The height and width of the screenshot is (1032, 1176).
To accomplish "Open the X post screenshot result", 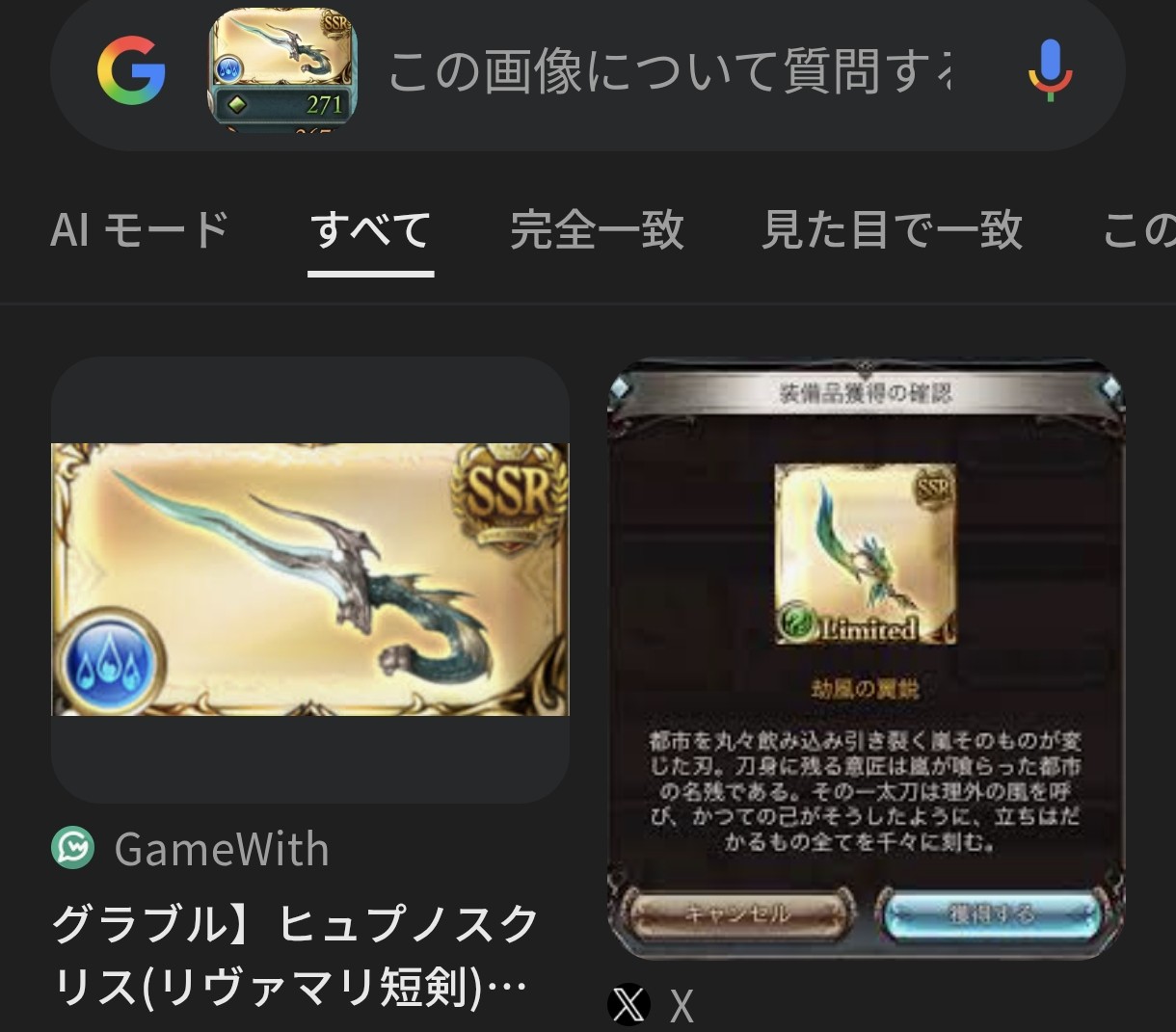I will coord(866,658).
